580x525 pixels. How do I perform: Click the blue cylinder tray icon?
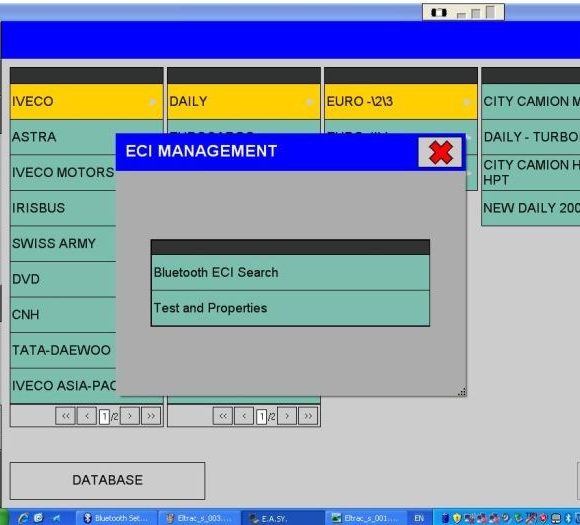pos(445,518)
